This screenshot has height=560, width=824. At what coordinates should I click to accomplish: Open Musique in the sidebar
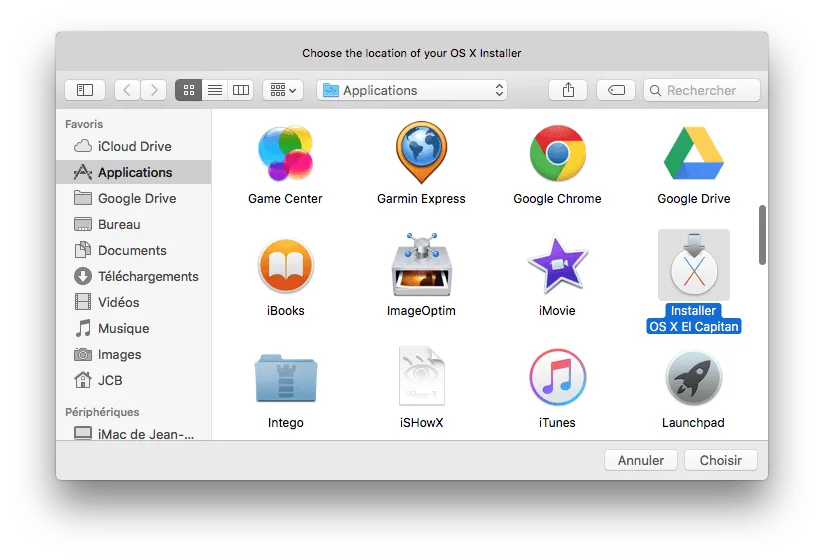tap(134, 328)
